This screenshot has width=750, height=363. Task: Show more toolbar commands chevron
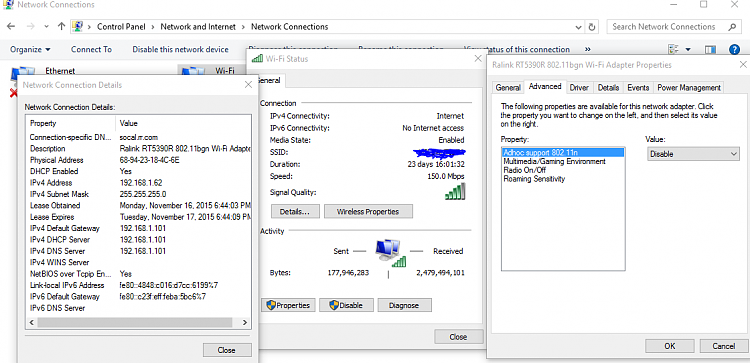588,49
